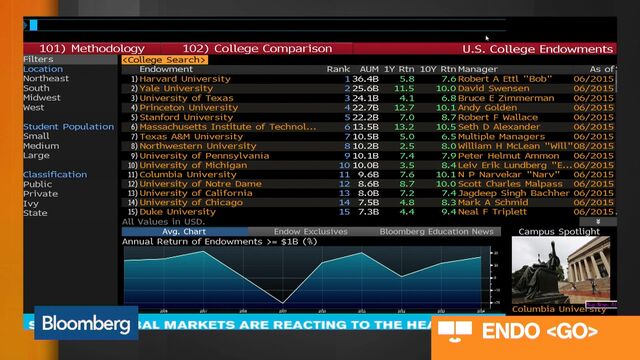Click the <College Search> field
Image resolution: width=640 pixels, height=360 pixels.
pyautogui.click(x=164, y=60)
